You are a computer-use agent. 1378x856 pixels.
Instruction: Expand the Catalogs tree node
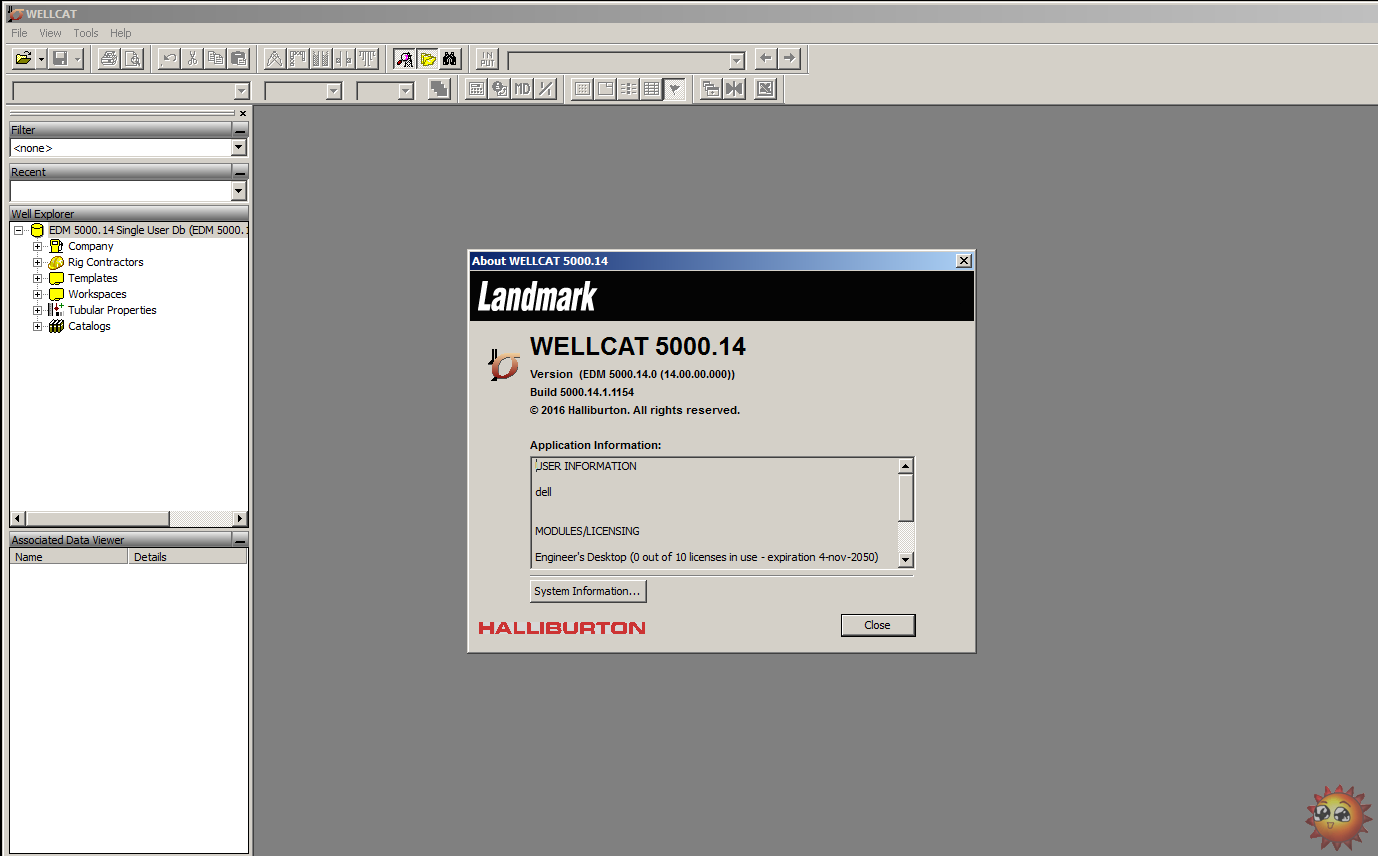tap(37, 326)
